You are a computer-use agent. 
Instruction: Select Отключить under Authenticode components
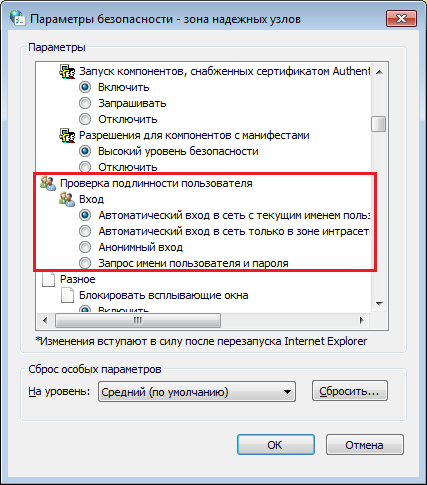click(85, 119)
